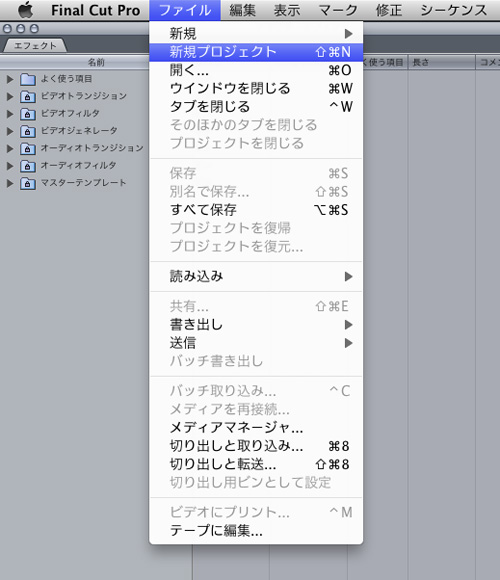Open the Apple menu
Image resolution: width=500 pixels, height=580 pixels.
tap(26, 10)
